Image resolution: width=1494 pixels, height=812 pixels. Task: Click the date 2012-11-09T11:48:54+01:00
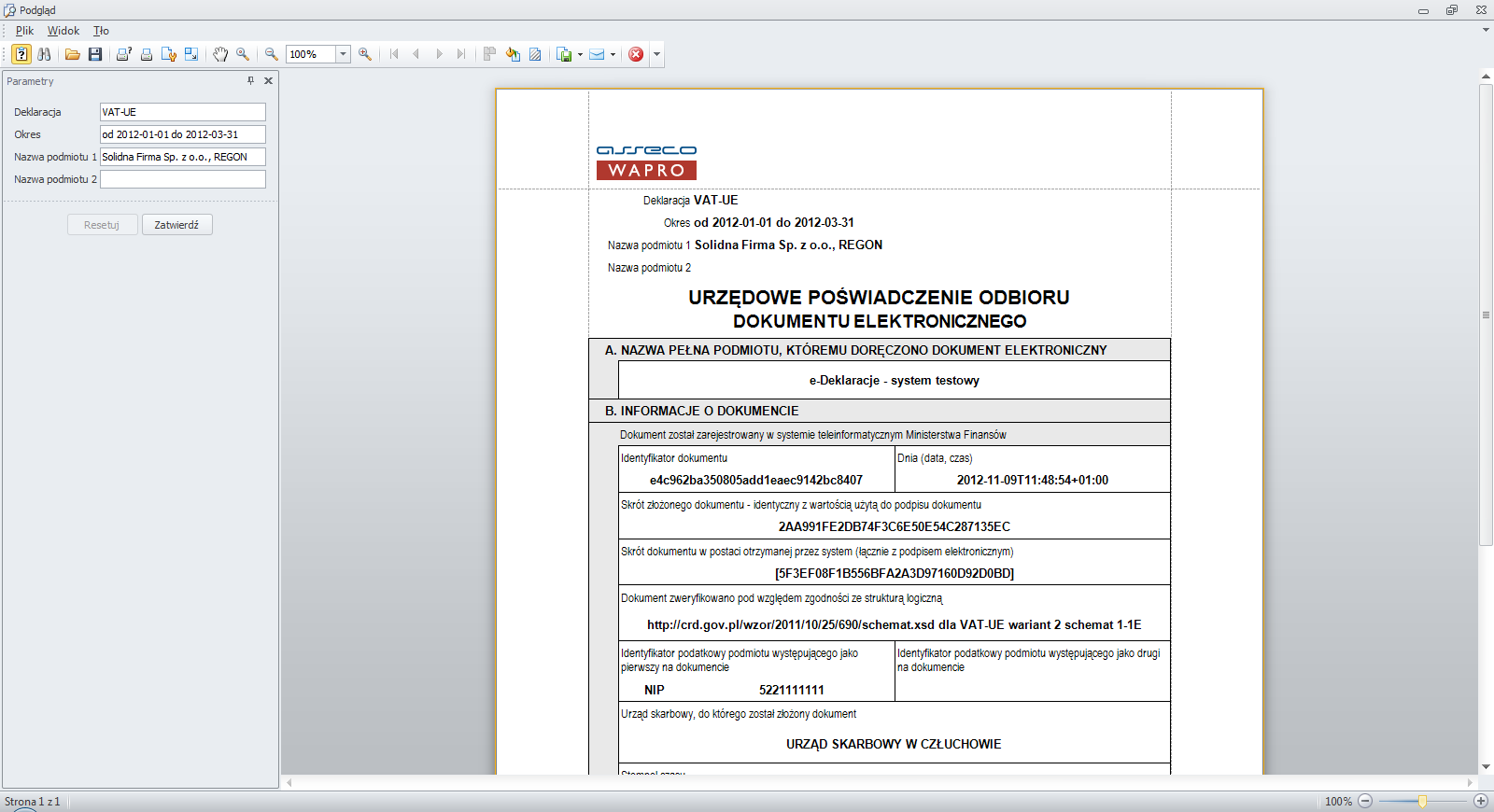pyautogui.click(x=1033, y=481)
